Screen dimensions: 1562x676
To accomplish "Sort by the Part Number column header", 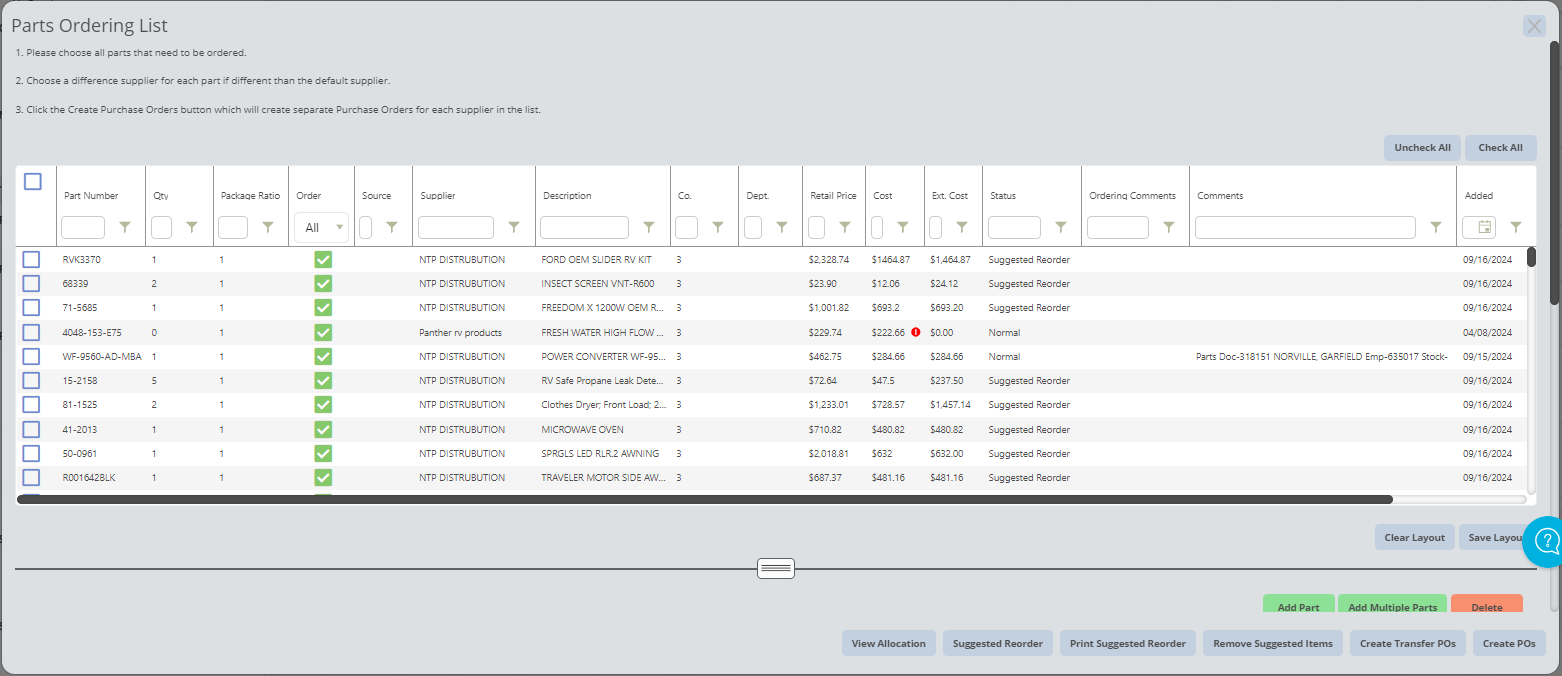I will (x=91, y=196).
